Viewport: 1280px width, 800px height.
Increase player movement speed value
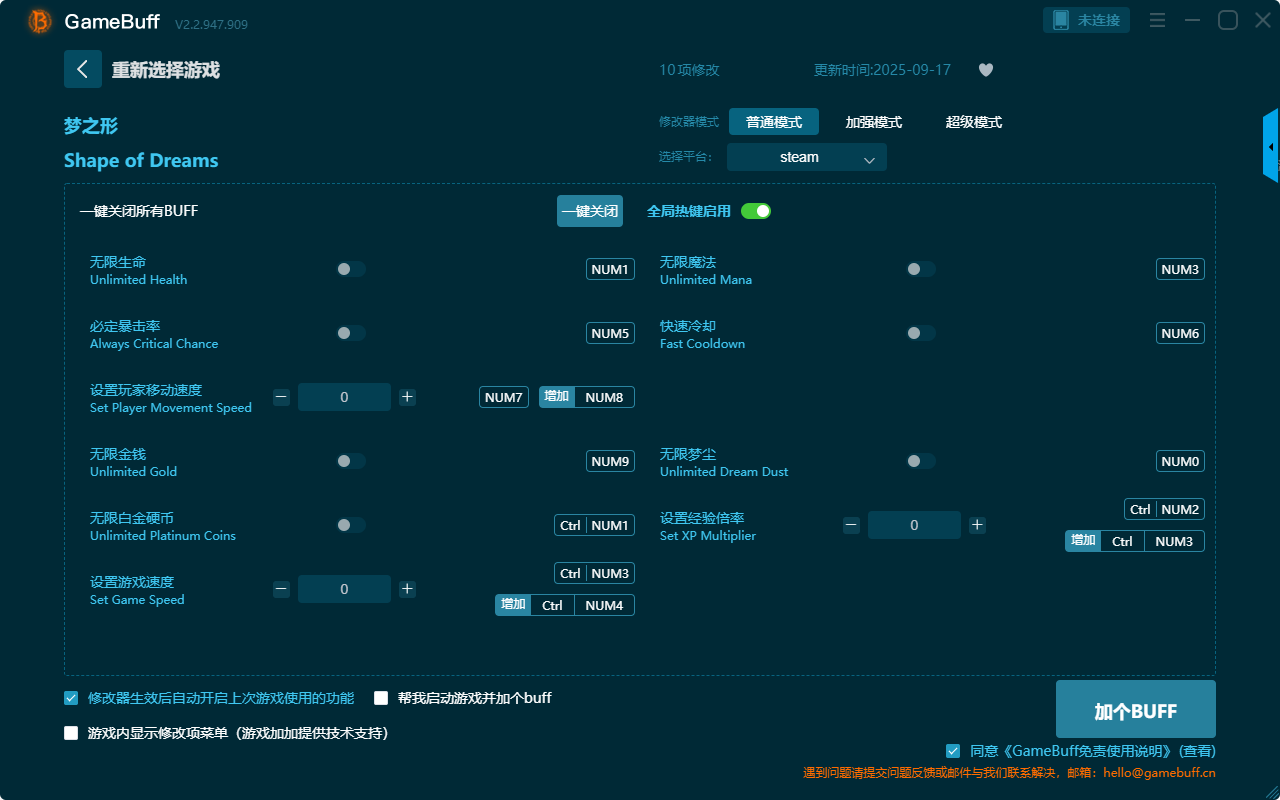coord(407,397)
